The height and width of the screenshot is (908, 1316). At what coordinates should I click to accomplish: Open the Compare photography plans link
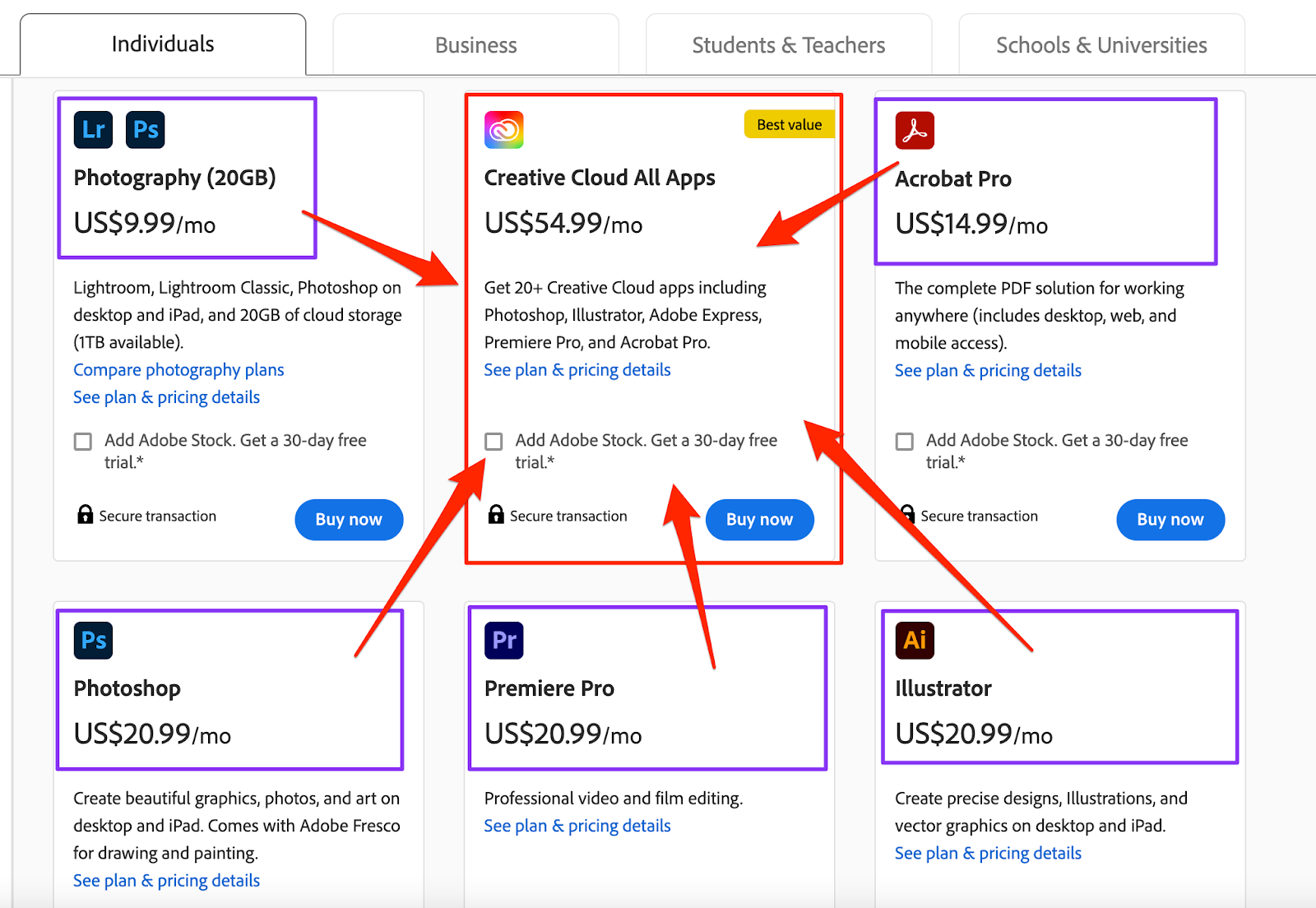[x=178, y=370]
